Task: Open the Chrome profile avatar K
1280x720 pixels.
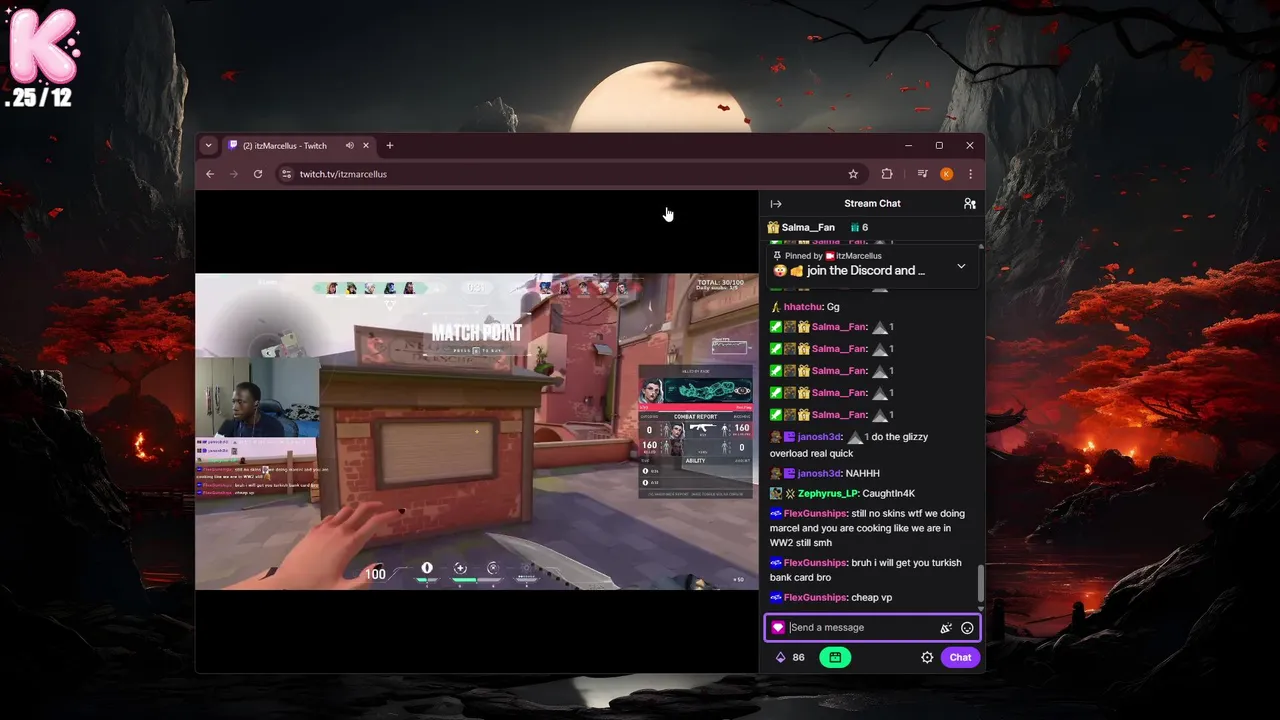Action: click(x=946, y=174)
